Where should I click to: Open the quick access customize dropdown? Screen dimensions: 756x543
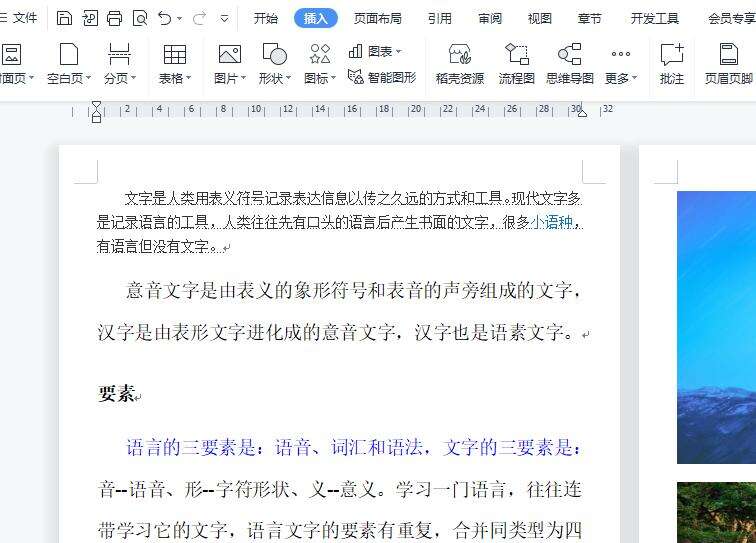click(x=224, y=19)
